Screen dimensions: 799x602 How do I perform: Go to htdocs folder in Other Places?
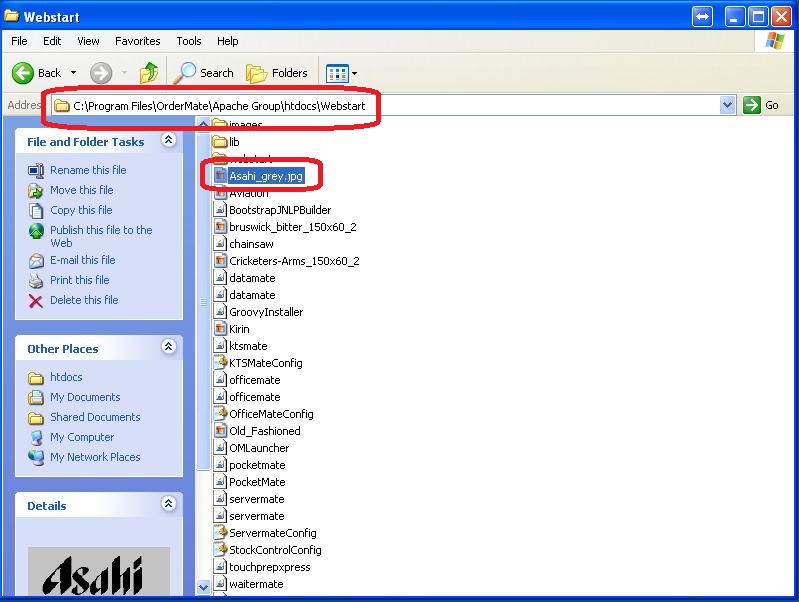coord(66,377)
